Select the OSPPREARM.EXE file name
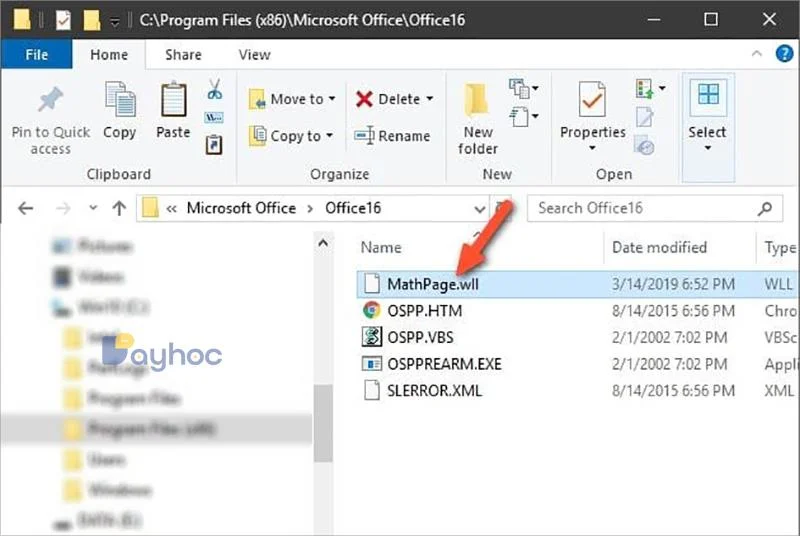Viewport: 800px width, 536px height. (x=444, y=364)
